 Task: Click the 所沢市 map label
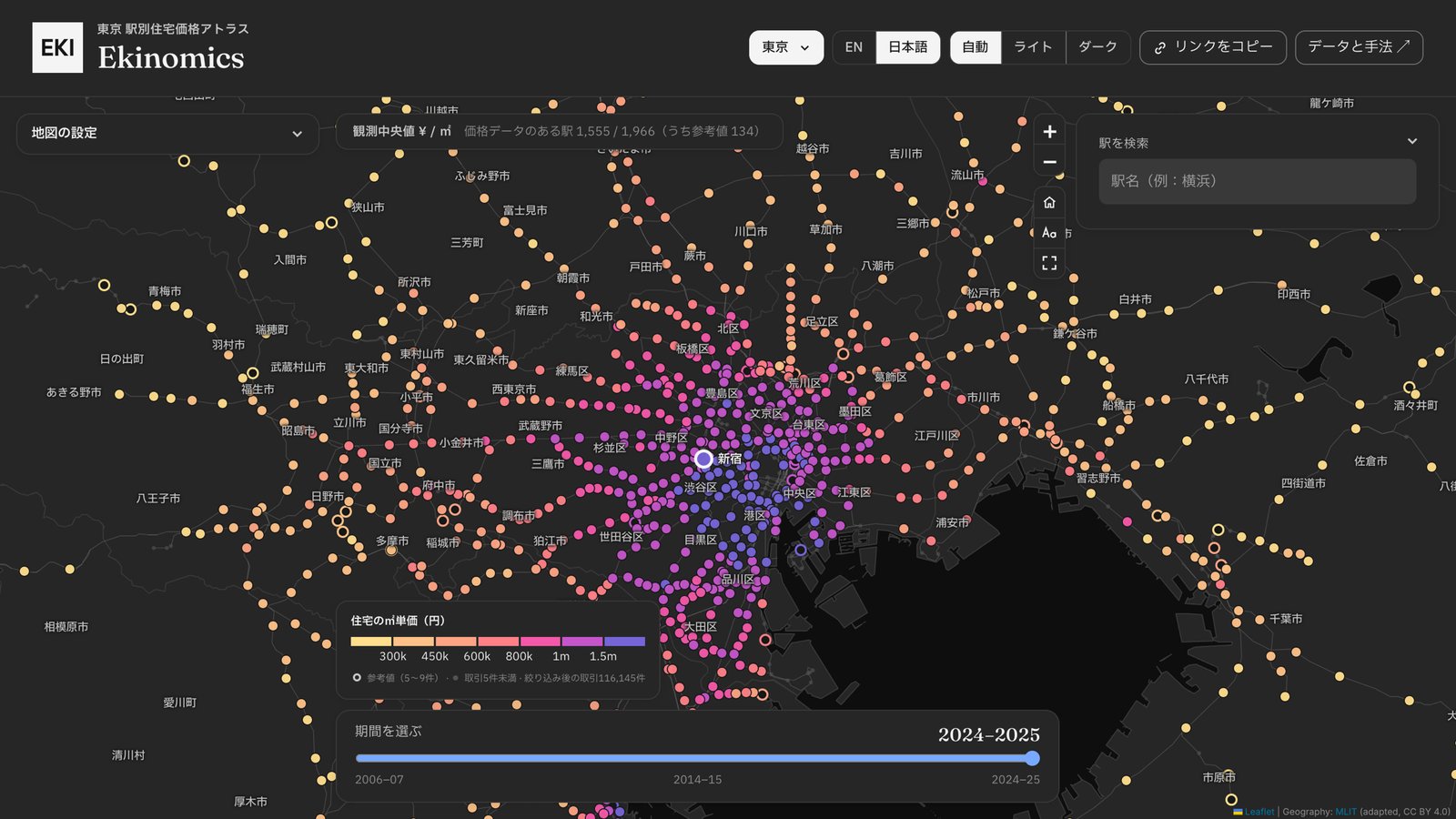pos(414,282)
